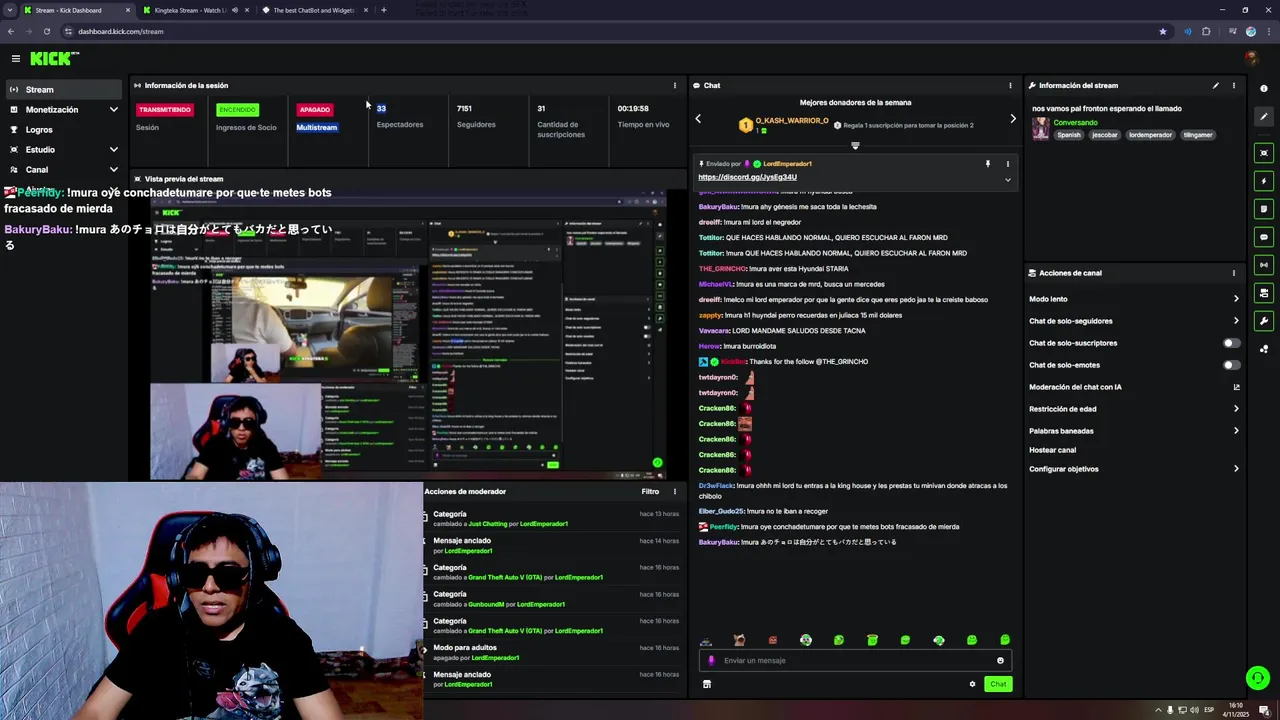Expand the Estudio sidebar menu
This screenshot has height=720, width=1280.
point(64,150)
